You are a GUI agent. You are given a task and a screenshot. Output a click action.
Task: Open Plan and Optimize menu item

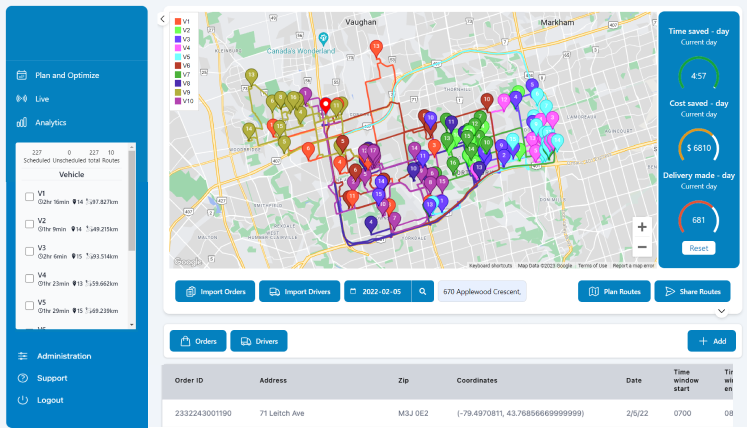(66, 75)
